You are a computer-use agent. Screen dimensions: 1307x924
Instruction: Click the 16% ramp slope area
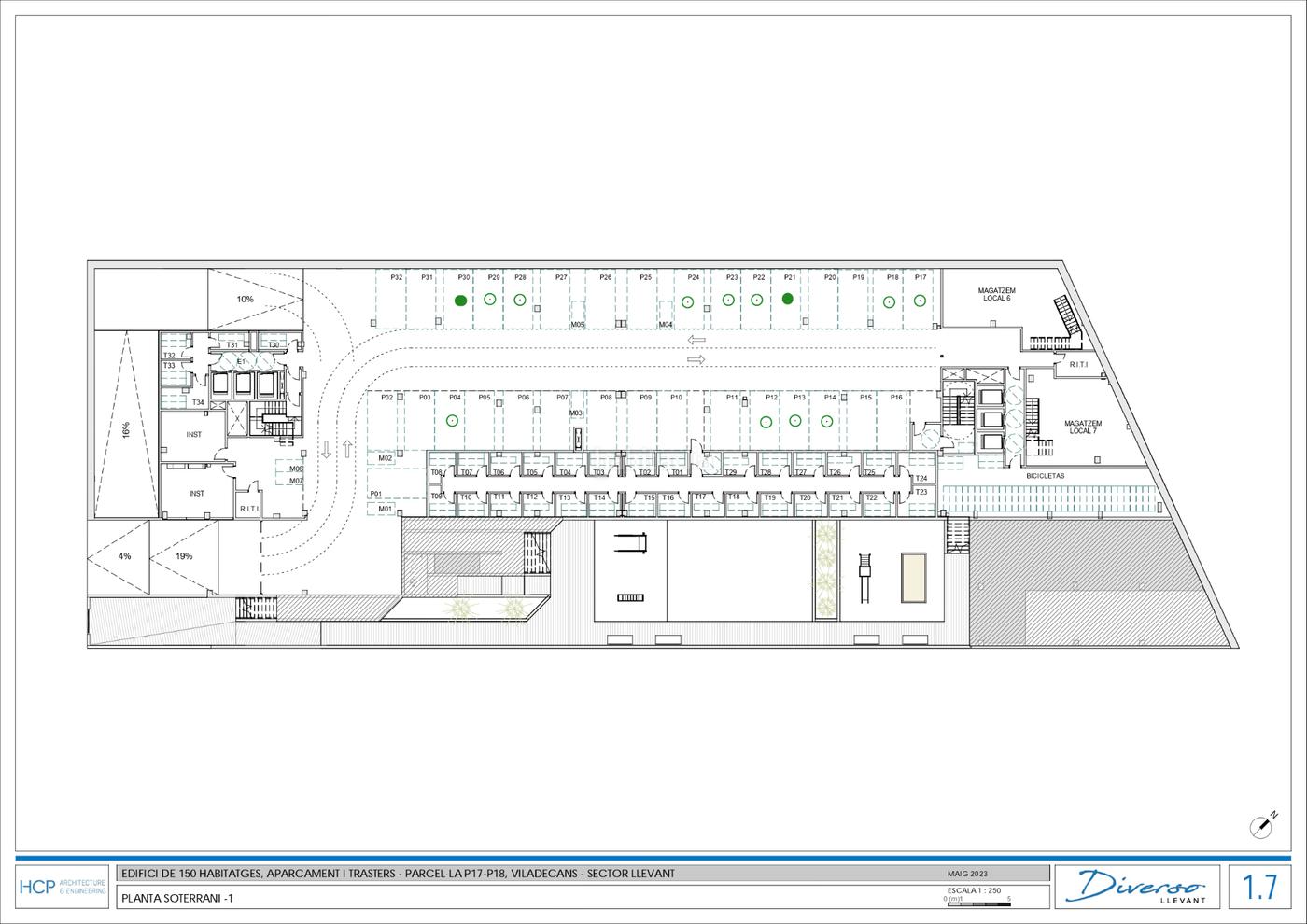(124, 430)
